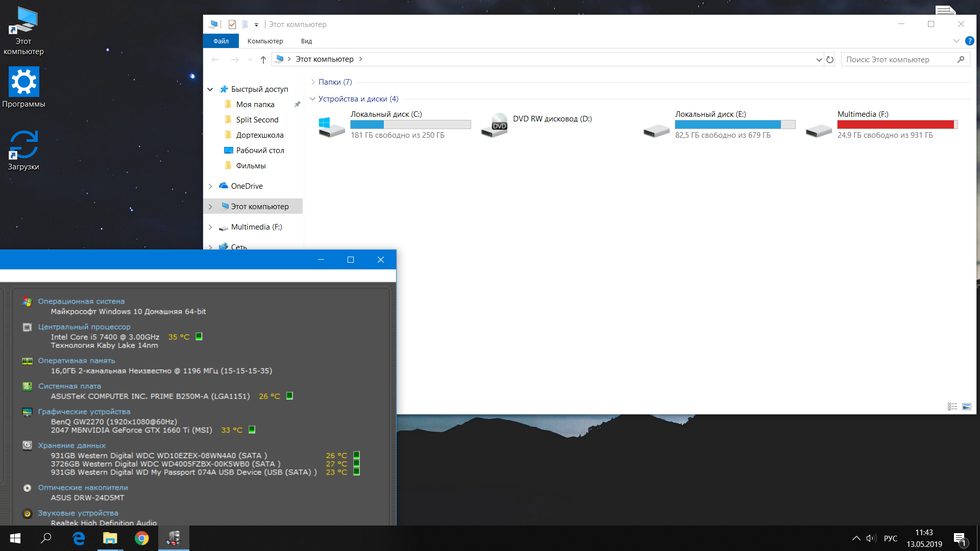
Task: Select the Multimedia (F:) drive icon in devices
Action: tap(819, 130)
